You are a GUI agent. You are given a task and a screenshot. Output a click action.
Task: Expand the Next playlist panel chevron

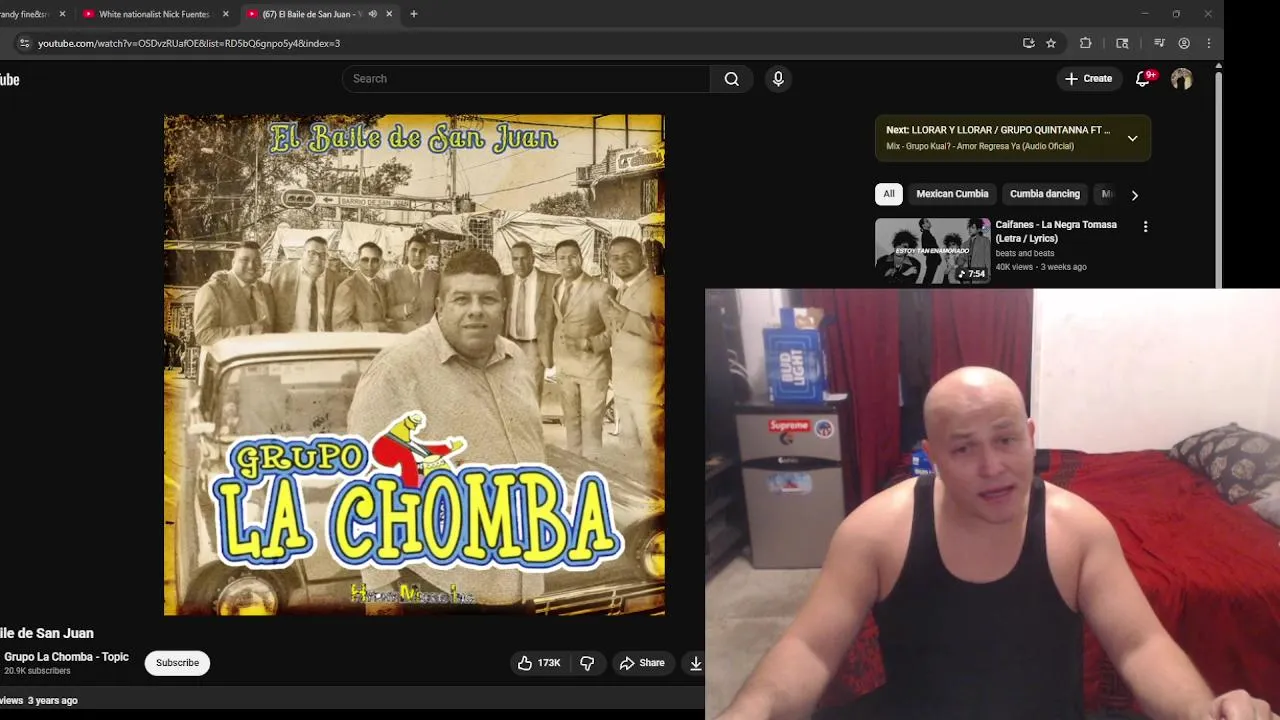(x=1133, y=138)
